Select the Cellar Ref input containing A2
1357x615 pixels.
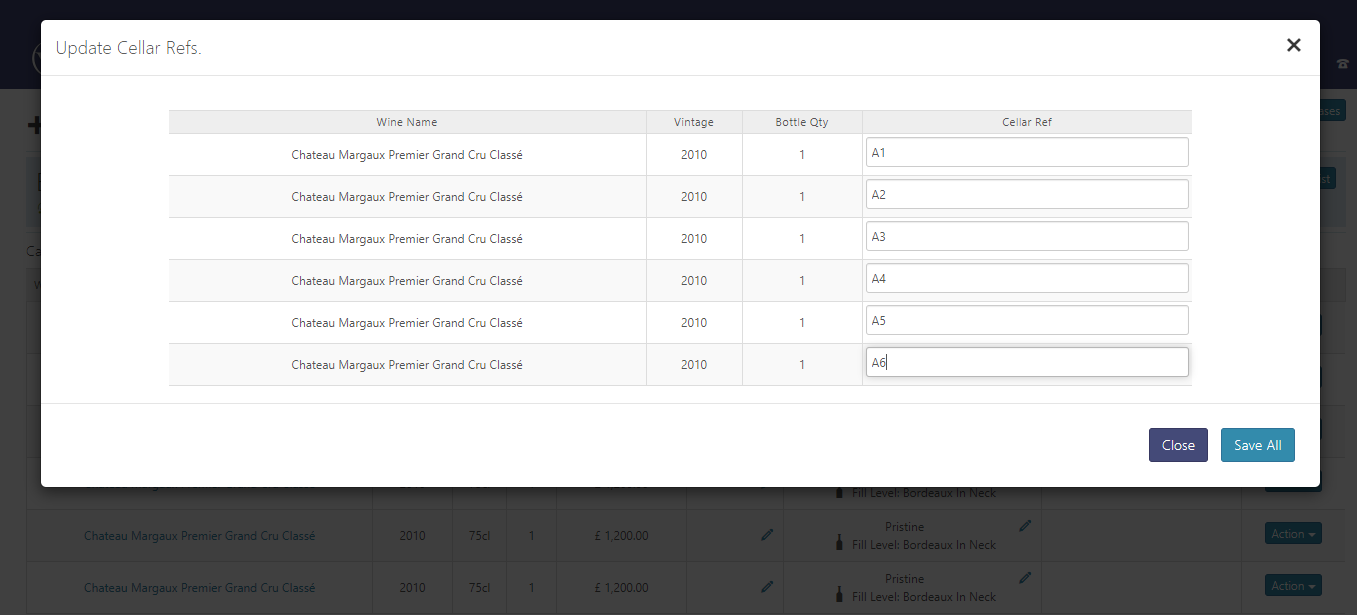pyautogui.click(x=1026, y=195)
